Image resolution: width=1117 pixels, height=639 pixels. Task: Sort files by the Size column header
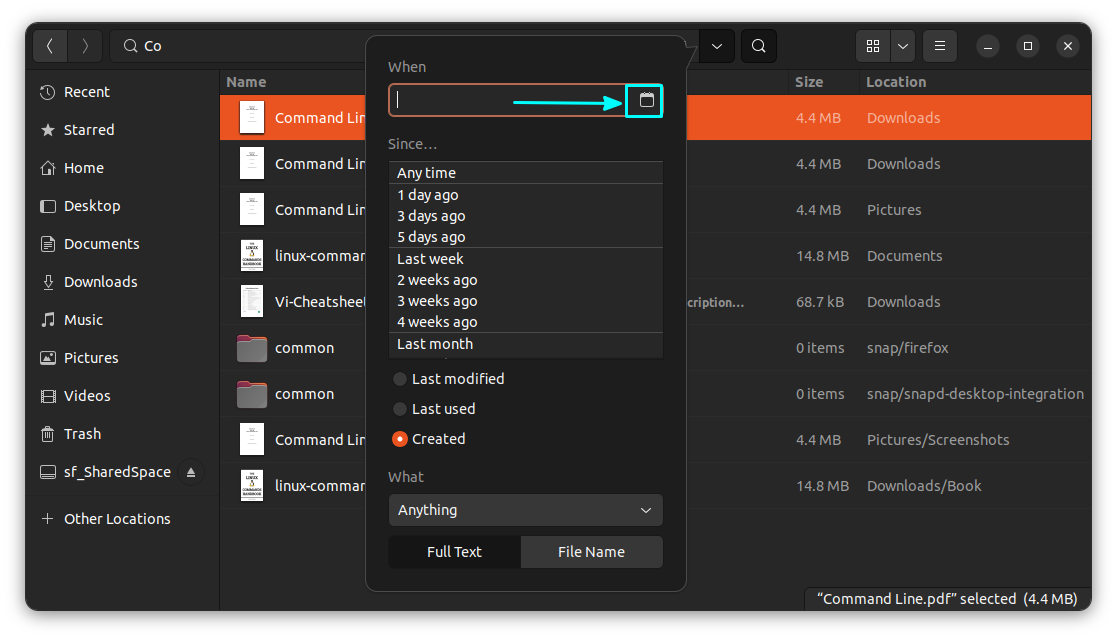point(809,82)
